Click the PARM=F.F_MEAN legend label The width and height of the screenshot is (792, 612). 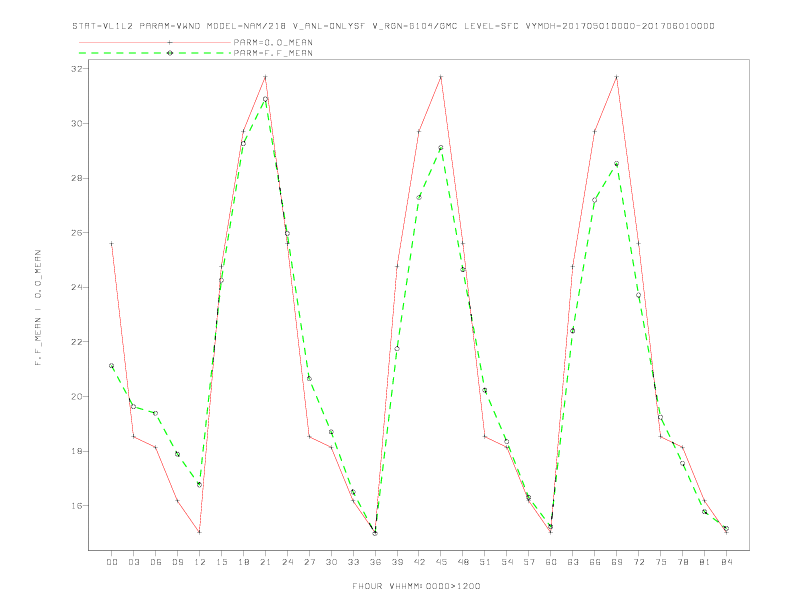point(273,53)
